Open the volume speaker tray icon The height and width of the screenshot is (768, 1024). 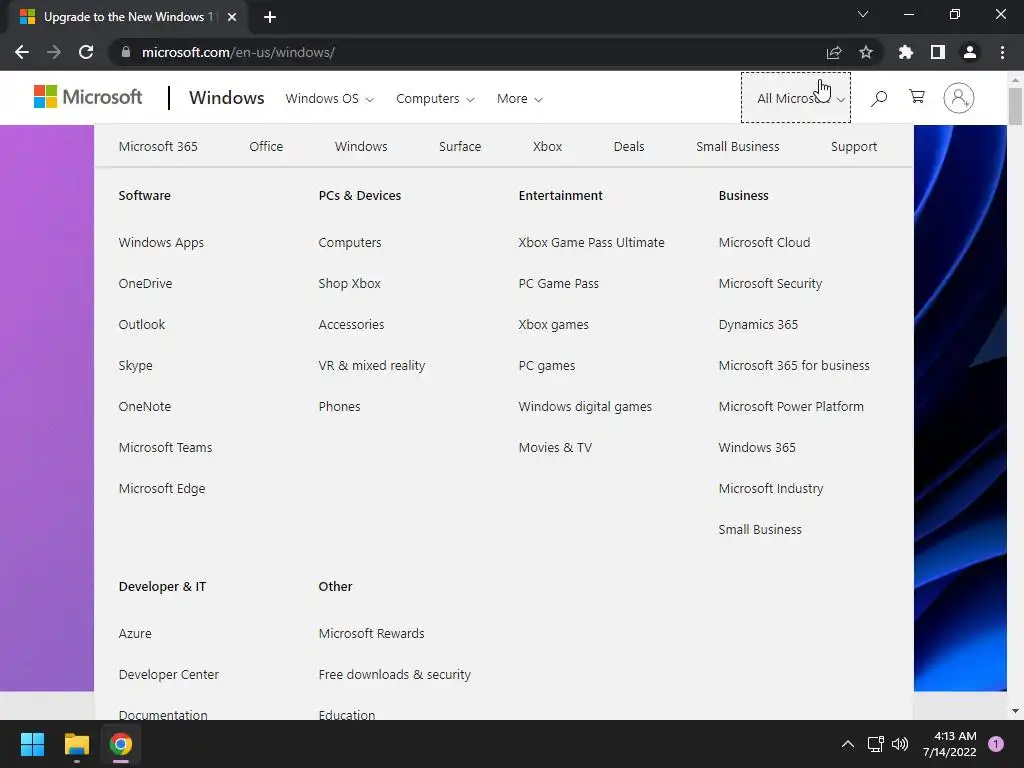(x=900, y=744)
